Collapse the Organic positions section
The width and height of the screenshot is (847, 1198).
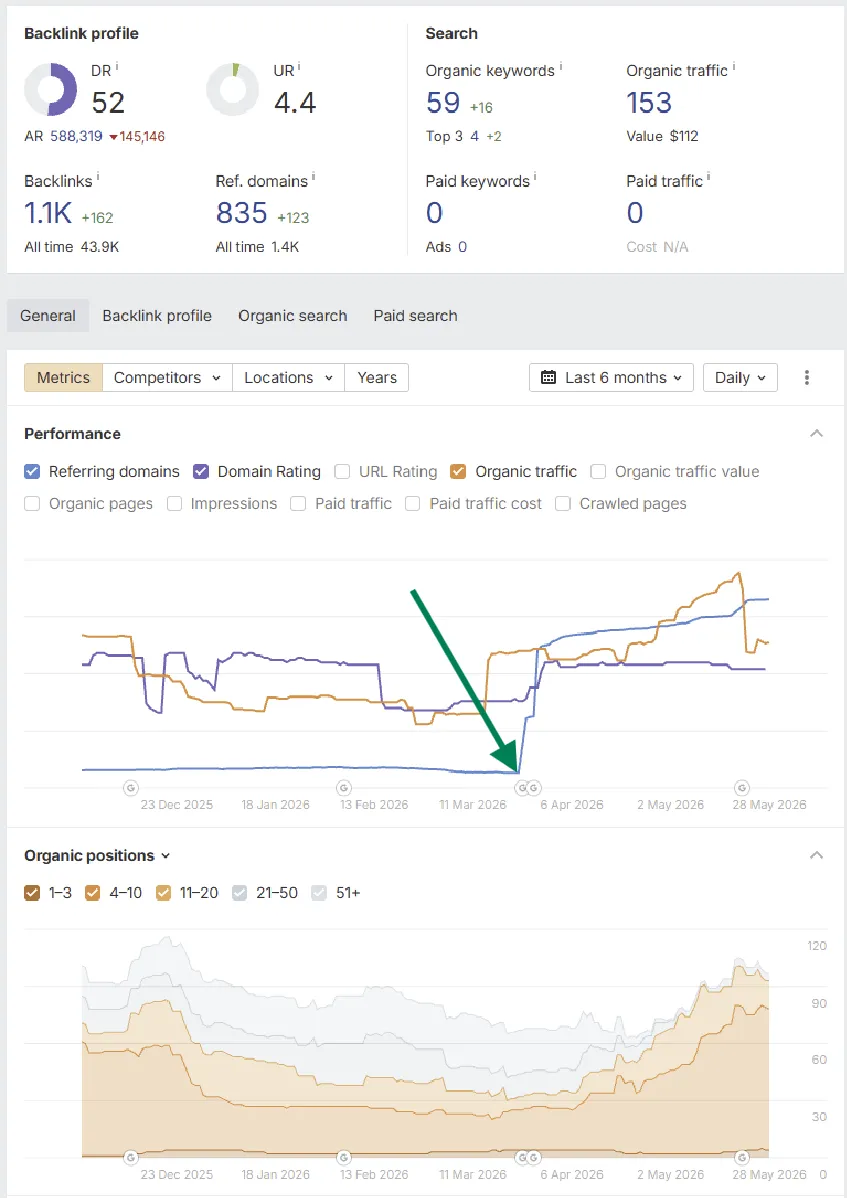(816, 855)
